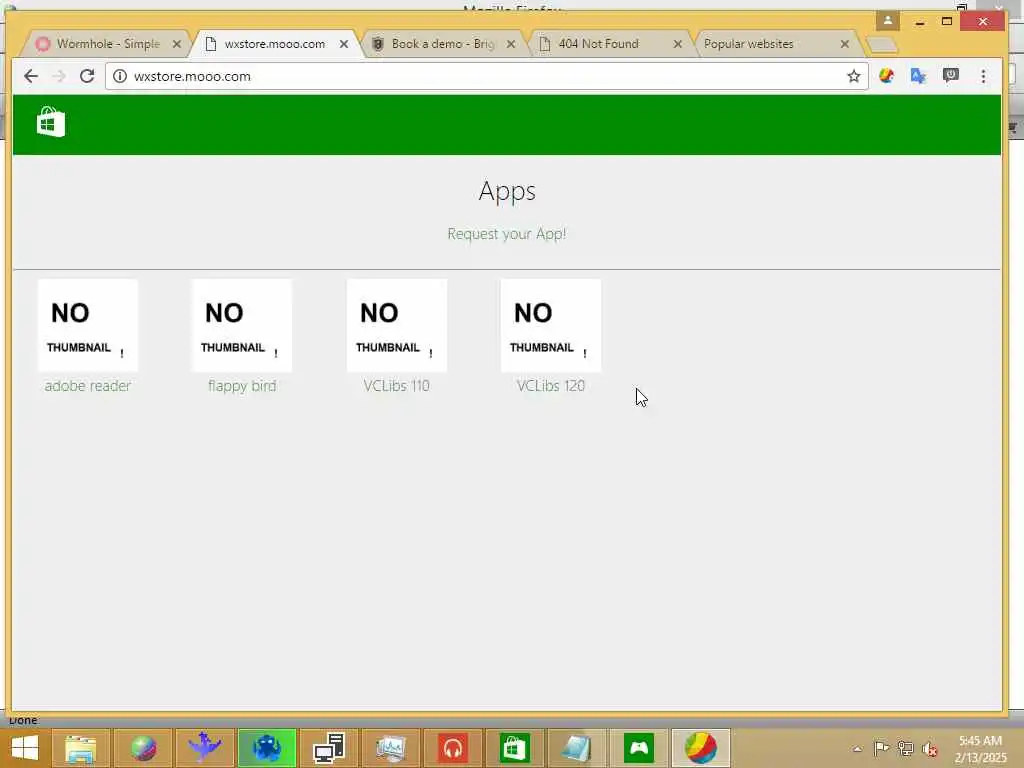Click the network tray icon
Viewport: 1024px width, 768px height.
[905, 748]
